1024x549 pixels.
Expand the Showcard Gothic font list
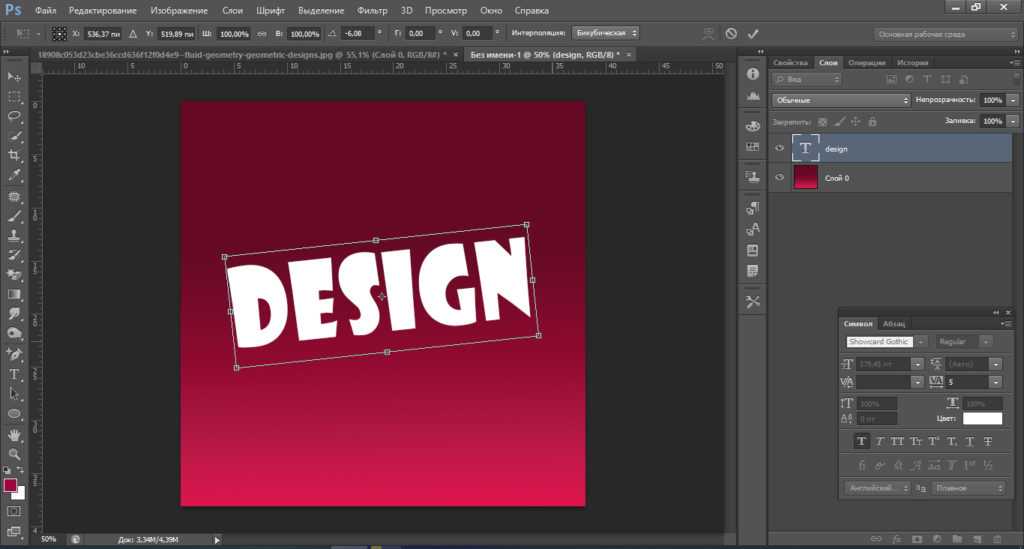921,342
